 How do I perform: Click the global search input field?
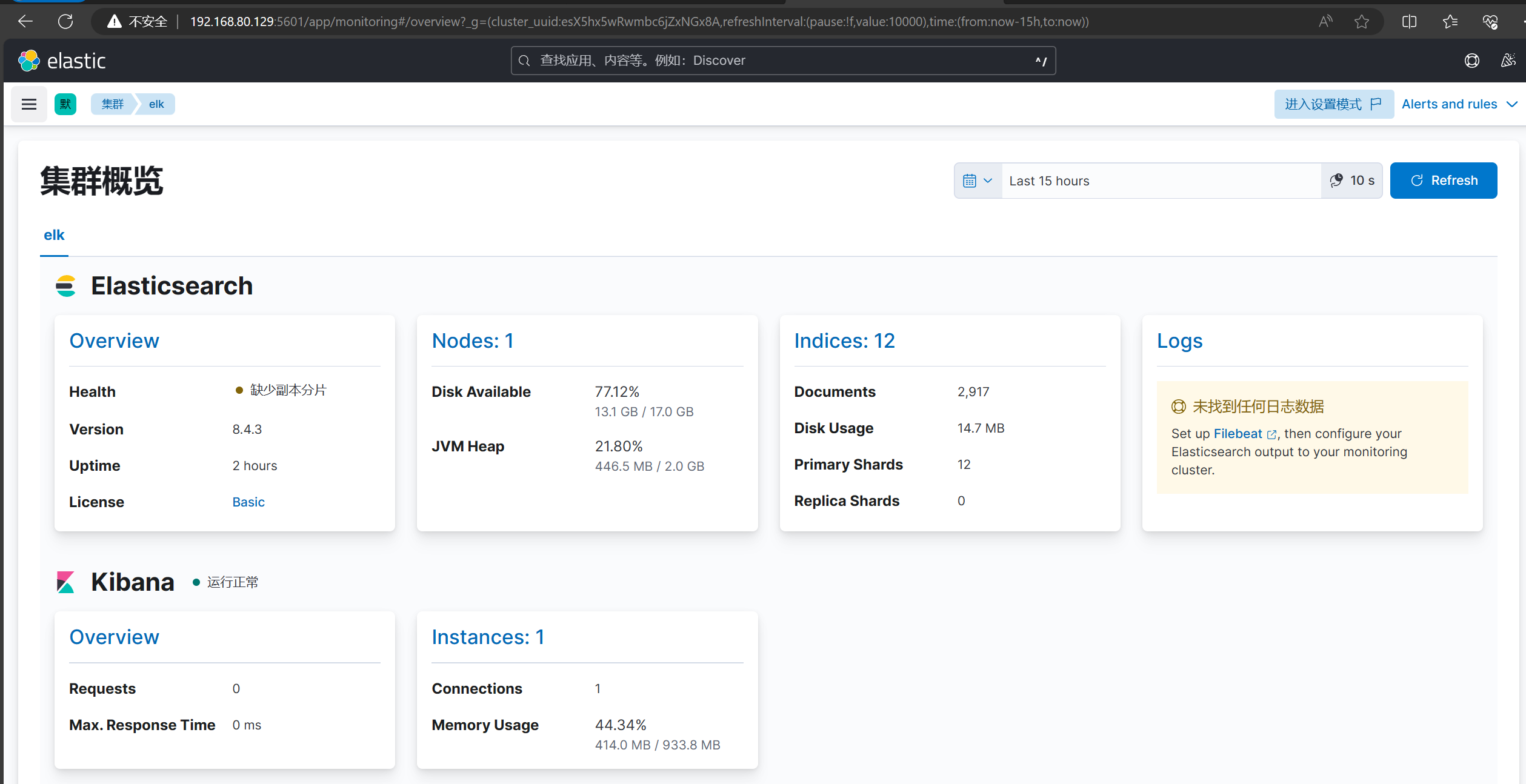click(x=782, y=60)
